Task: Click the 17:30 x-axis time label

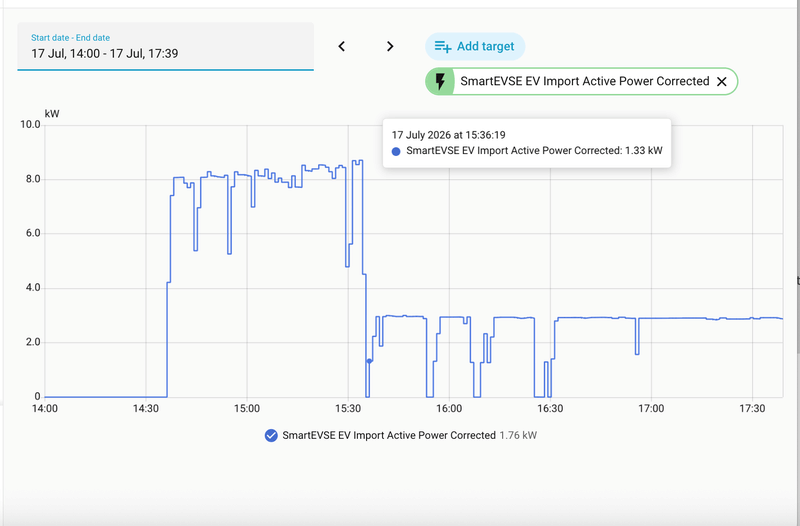Action: tap(752, 409)
